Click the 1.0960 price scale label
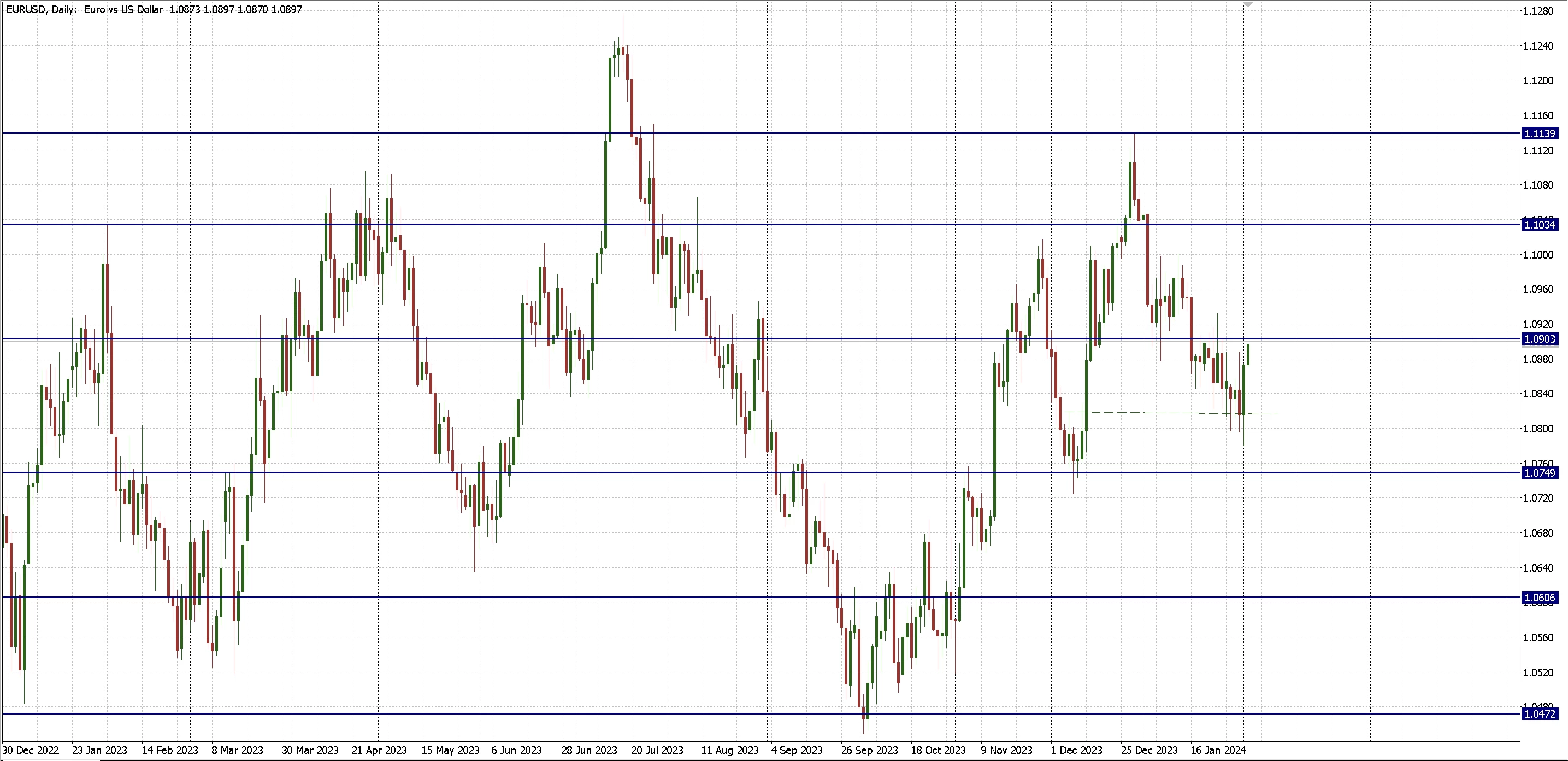Image resolution: width=1568 pixels, height=761 pixels. 1538,290
